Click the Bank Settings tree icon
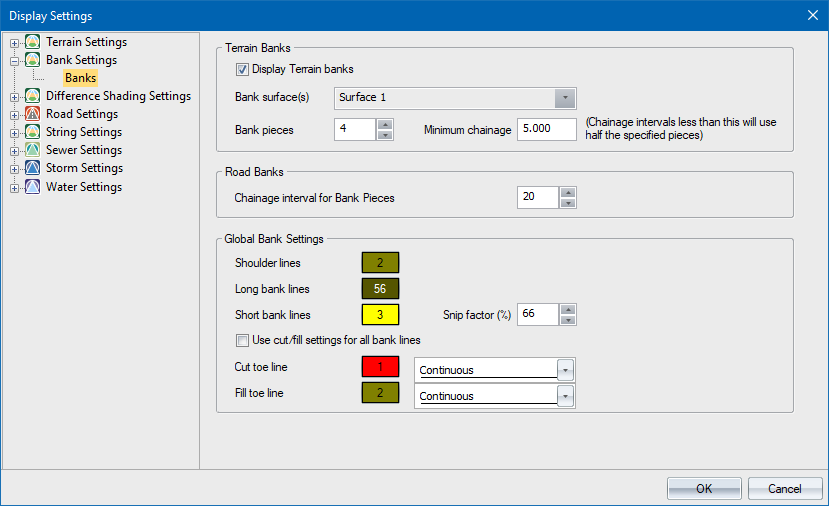This screenshot has height=506, width=829. [x=32, y=60]
